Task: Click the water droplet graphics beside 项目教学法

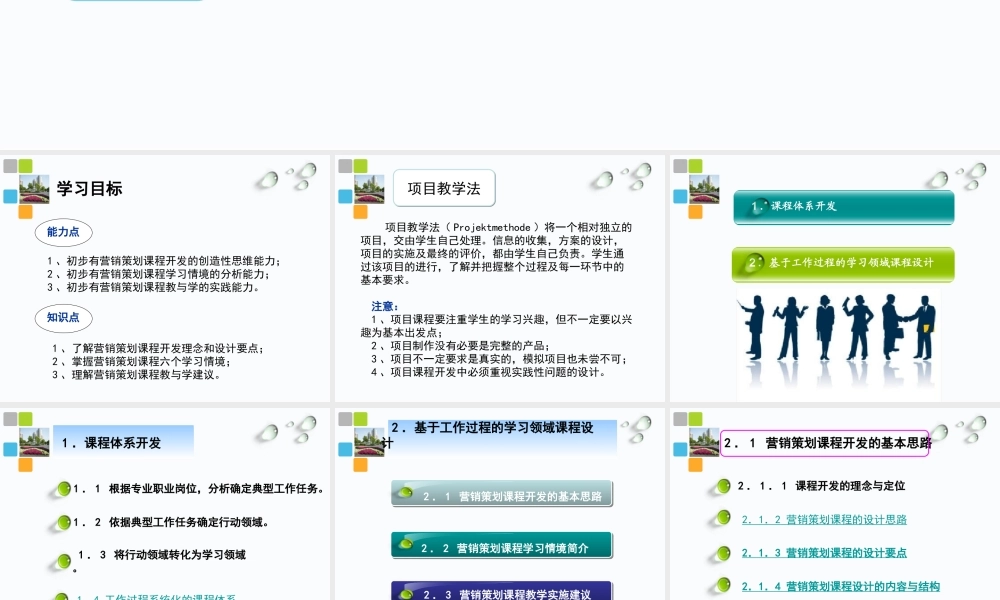Action: click(618, 178)
